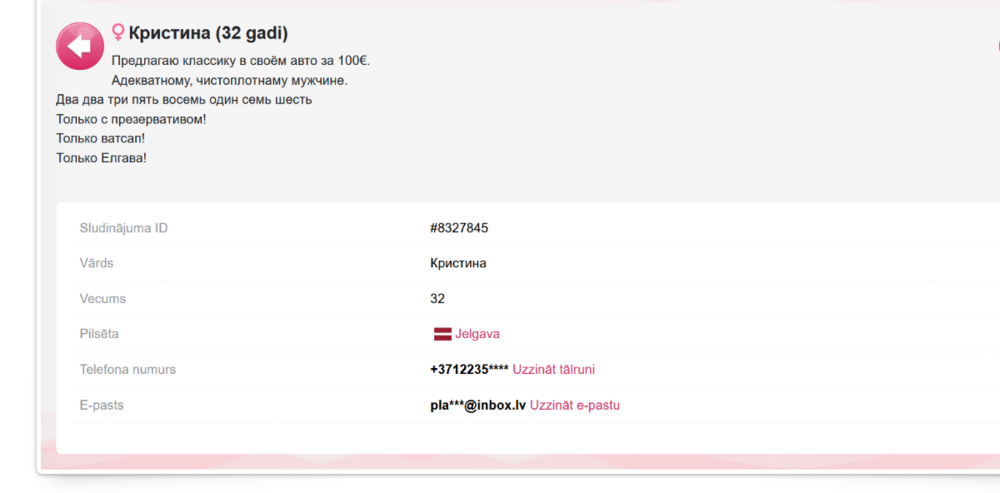Click the name value Кристина in table
This screenshot has width=1000, height=493.
point(458,264)
